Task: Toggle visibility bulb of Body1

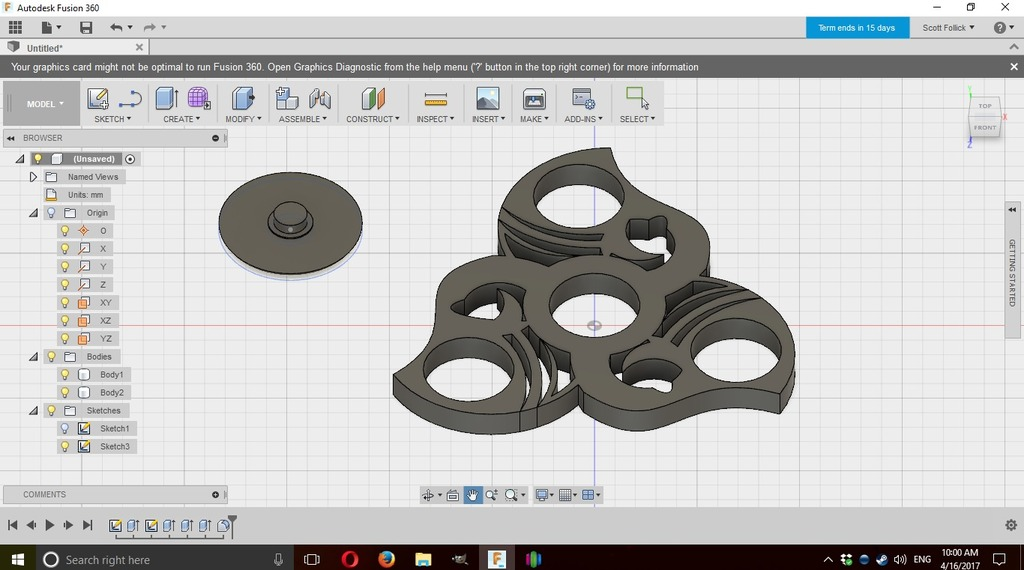Action: 65,375
